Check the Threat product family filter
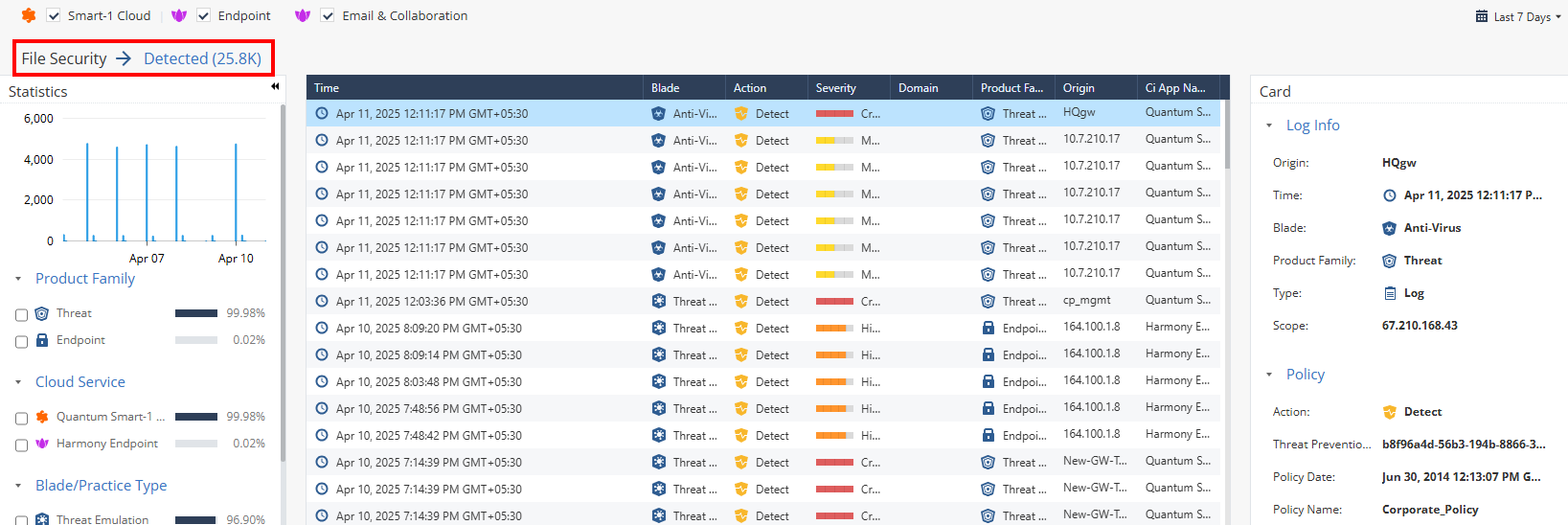 pyautogui.click(x=21, y=314)
